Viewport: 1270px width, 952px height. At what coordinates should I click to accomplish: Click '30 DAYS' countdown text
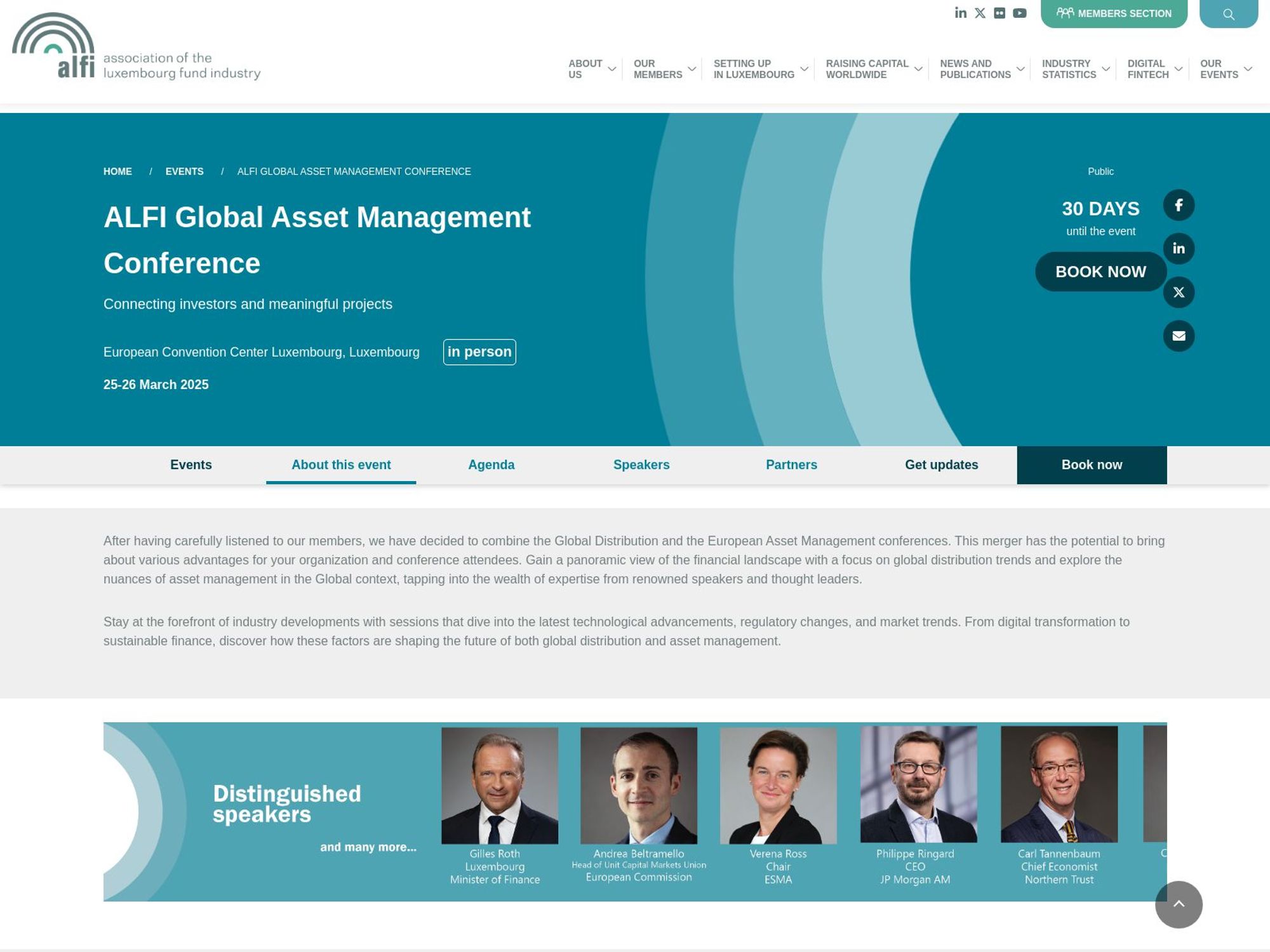coord(1100,209)
